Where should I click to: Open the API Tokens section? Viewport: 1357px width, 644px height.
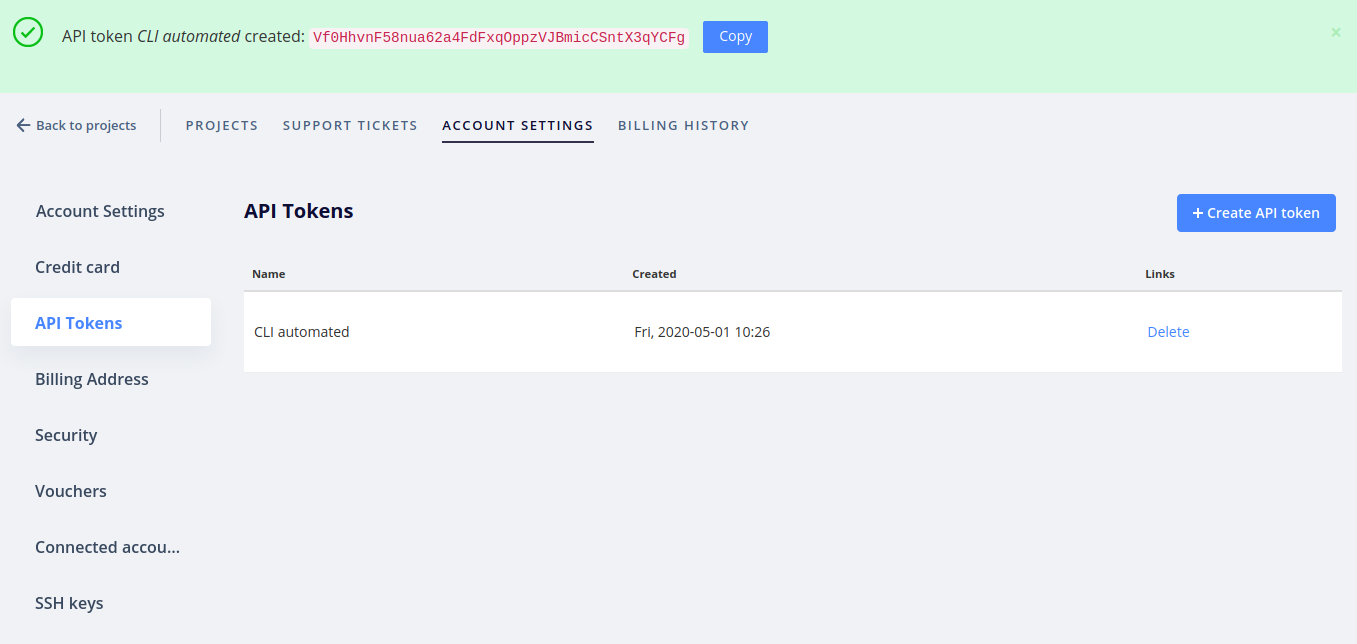point(78,322)
